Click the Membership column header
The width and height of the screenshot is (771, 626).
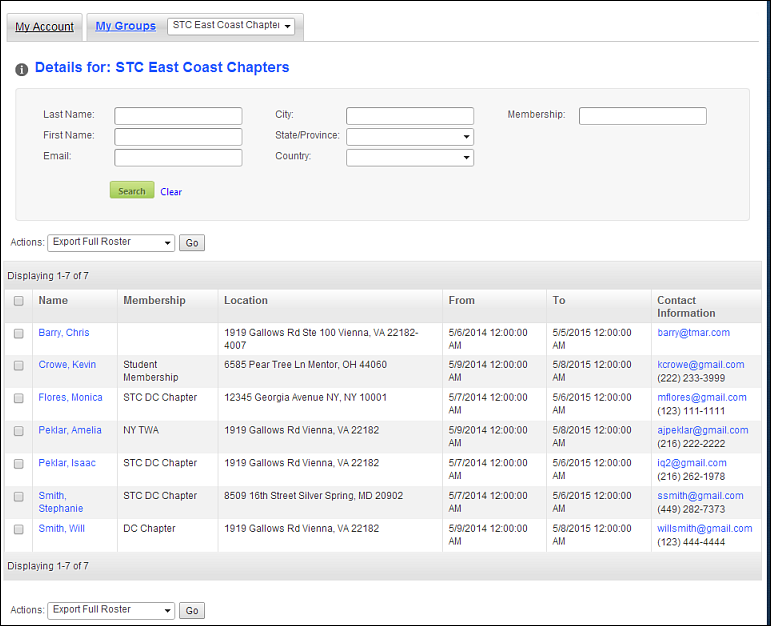pos(154,300)
